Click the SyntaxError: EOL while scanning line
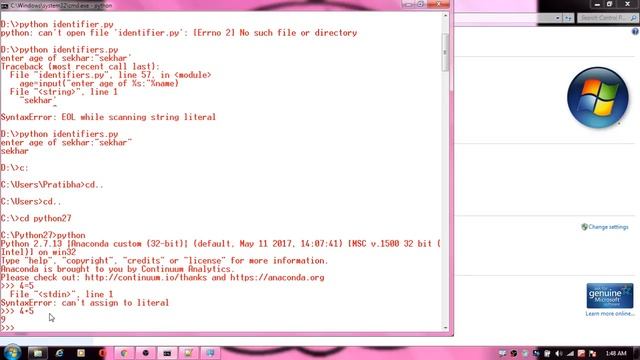Image resolution: width=640 pixels, height=360 pixels. pos(108,117)
